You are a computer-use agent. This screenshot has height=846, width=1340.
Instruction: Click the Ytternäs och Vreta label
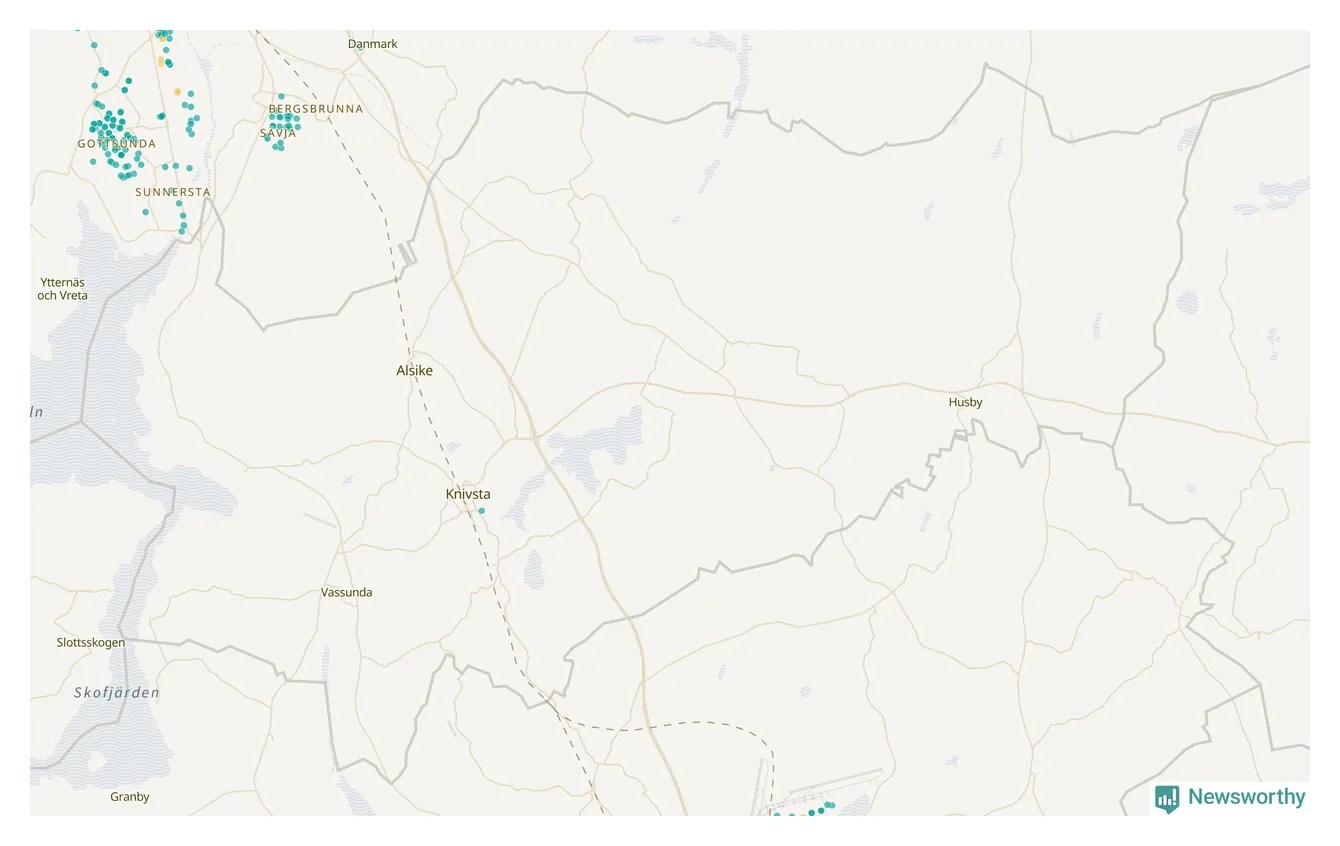(62, 289)
